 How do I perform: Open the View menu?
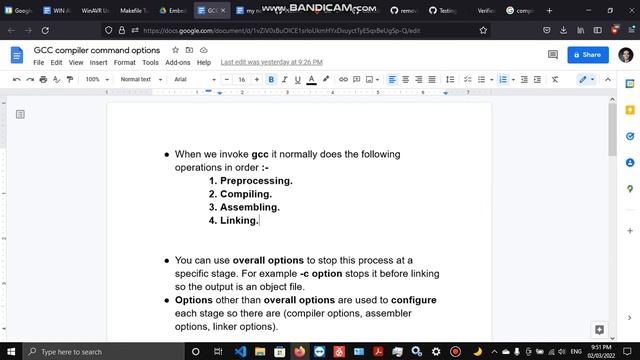tap(76, 62)
